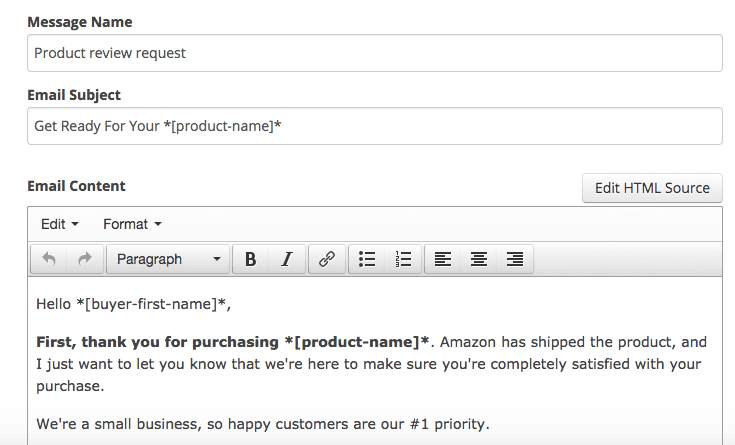The height and width of the screenshot is (445, 735).
Task: Click the dropdown arrow beside Paragraph
Action: (217, 259)
